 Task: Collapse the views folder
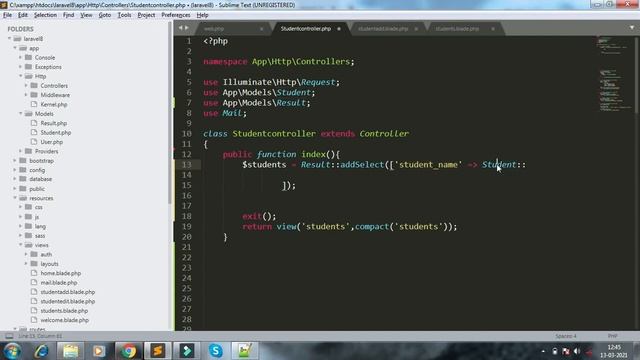[x=21, y=245]
